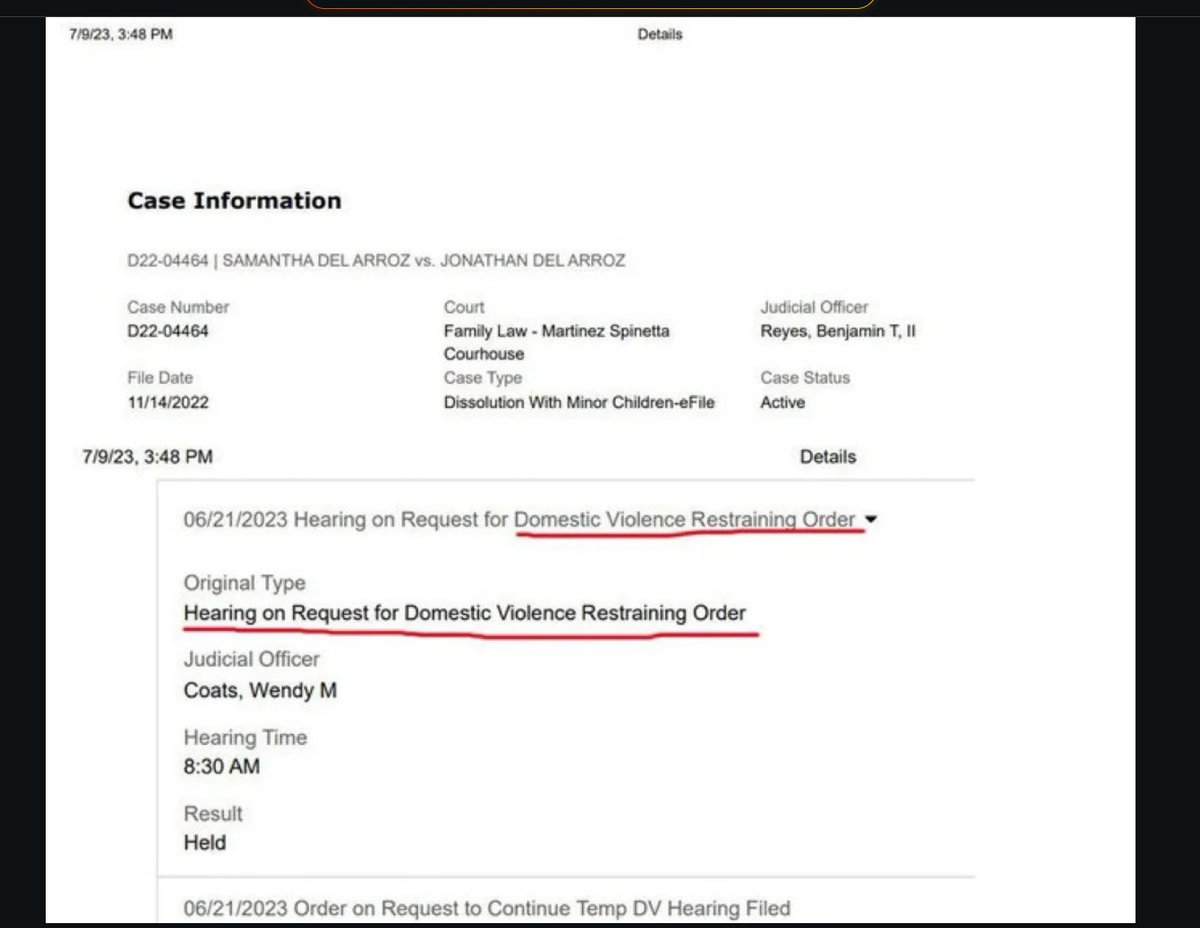Screen dimensions: 1200x928
Task: Click the 'Hearing Time' label
Action: click(245, 738)
